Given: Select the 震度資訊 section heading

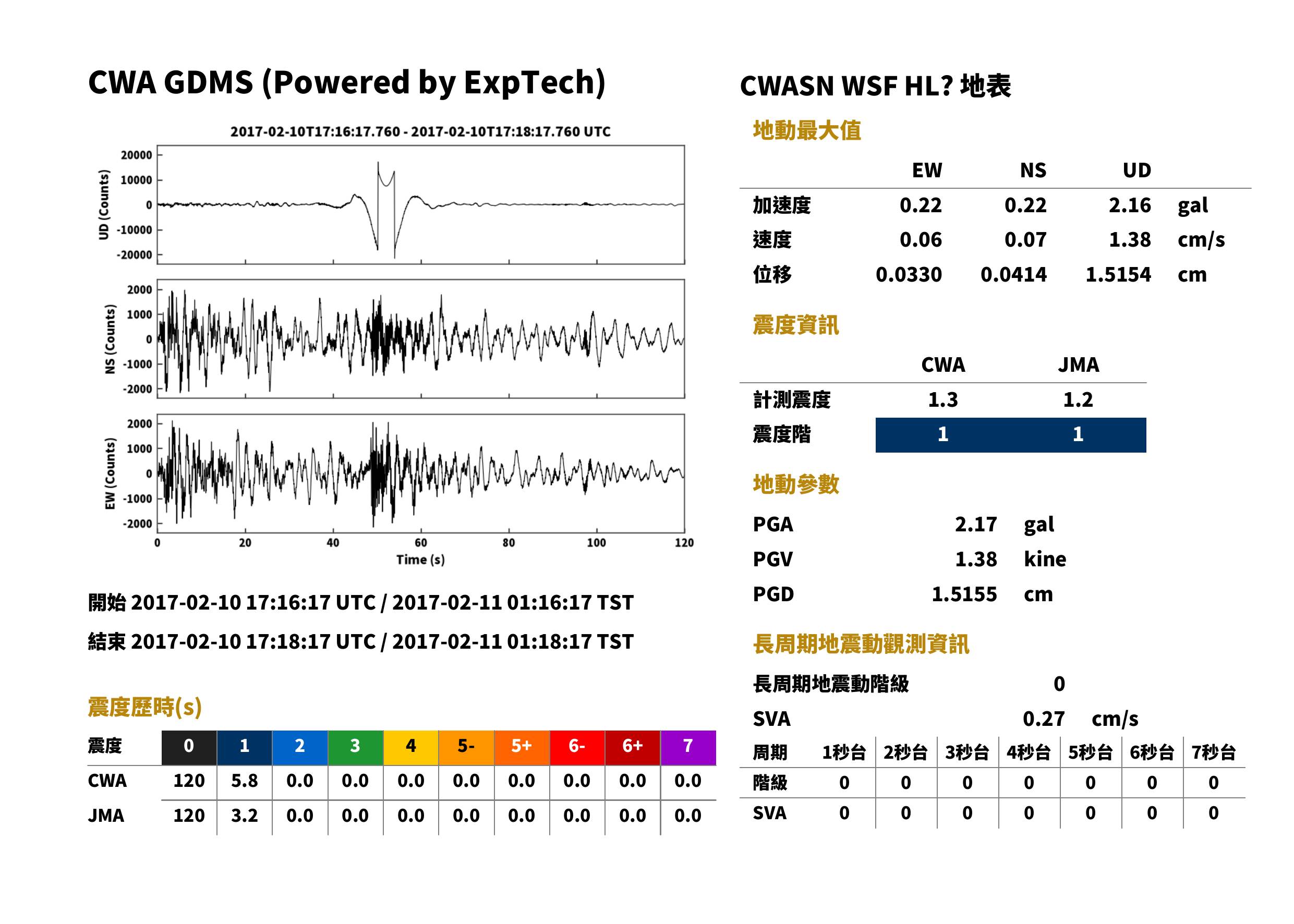Looking at the screenshot, I should [x=795, y=325].
